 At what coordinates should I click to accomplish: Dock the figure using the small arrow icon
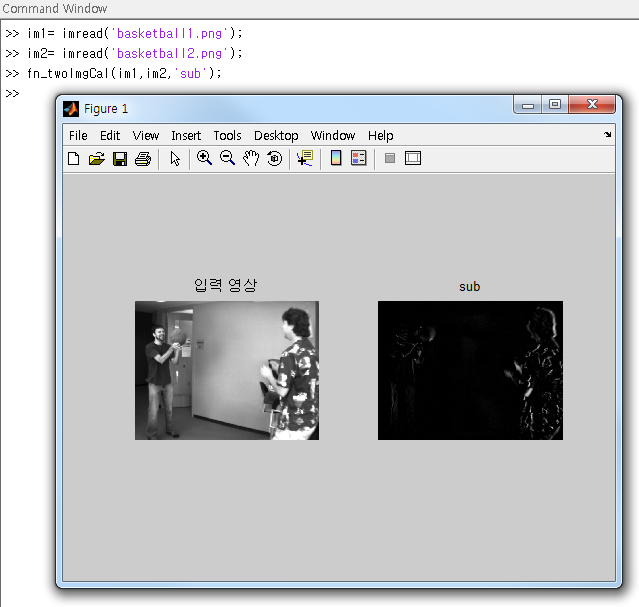608,135
